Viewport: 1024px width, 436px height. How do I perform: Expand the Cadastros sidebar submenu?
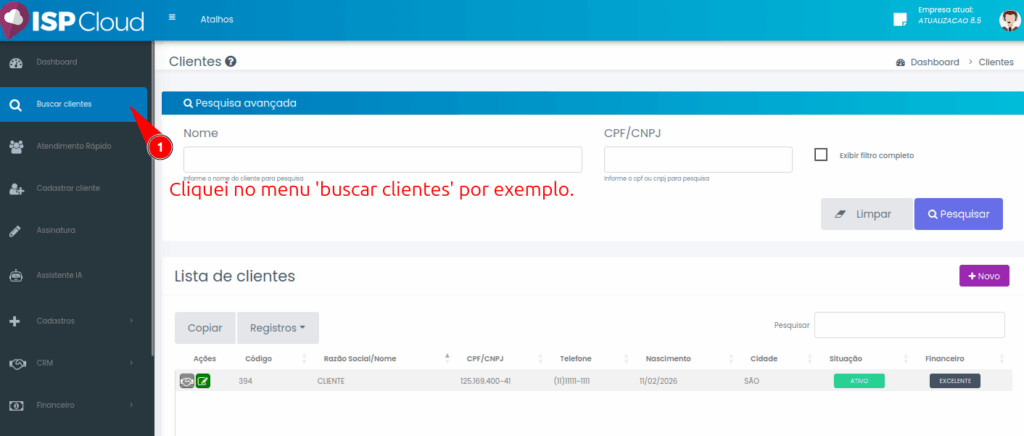click(x=70, y=321)
